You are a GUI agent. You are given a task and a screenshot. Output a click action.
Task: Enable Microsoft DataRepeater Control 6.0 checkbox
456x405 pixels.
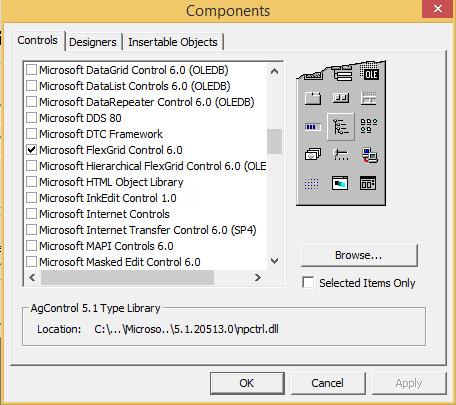(x=31, y=102)
